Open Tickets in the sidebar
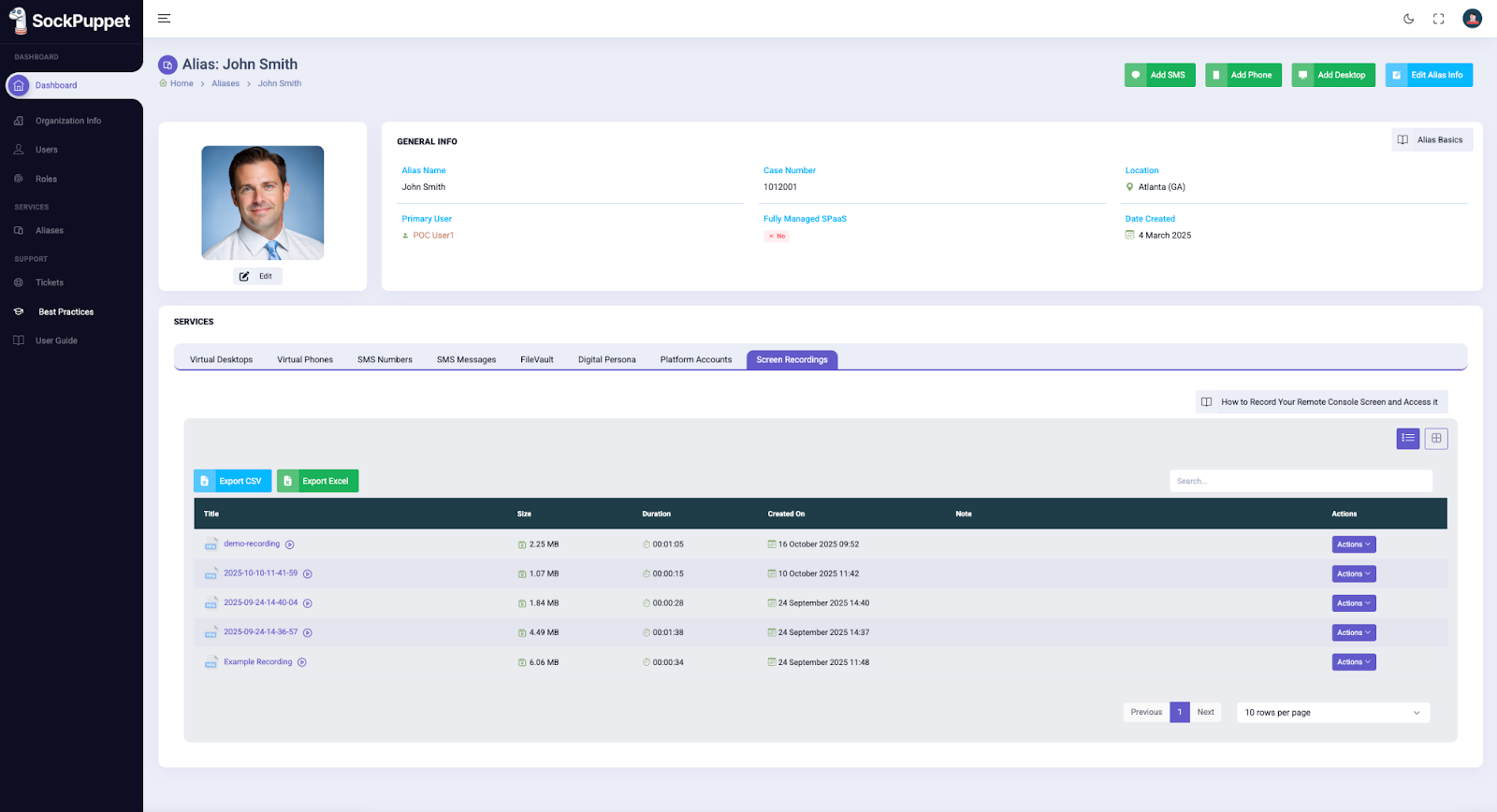1497x812 pixels. click(x=50, y=283)
